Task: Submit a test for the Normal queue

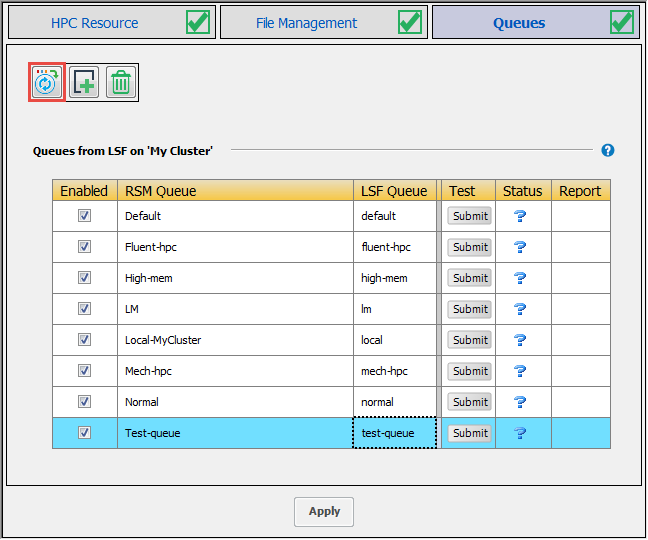Action: pos(469,402)
